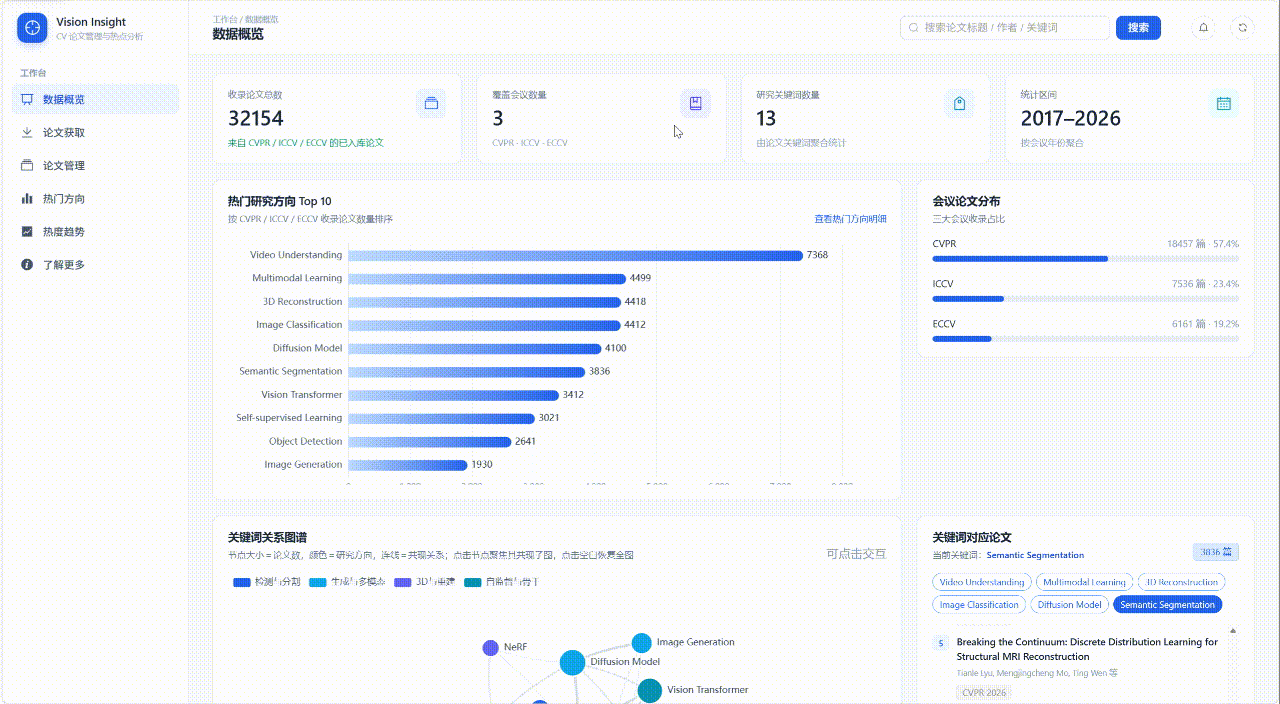The height and width of the screenshot is (704, 1280).
Task: Select the Semantic Segmentation keyword chip
Action: (x=1167, y=604)
